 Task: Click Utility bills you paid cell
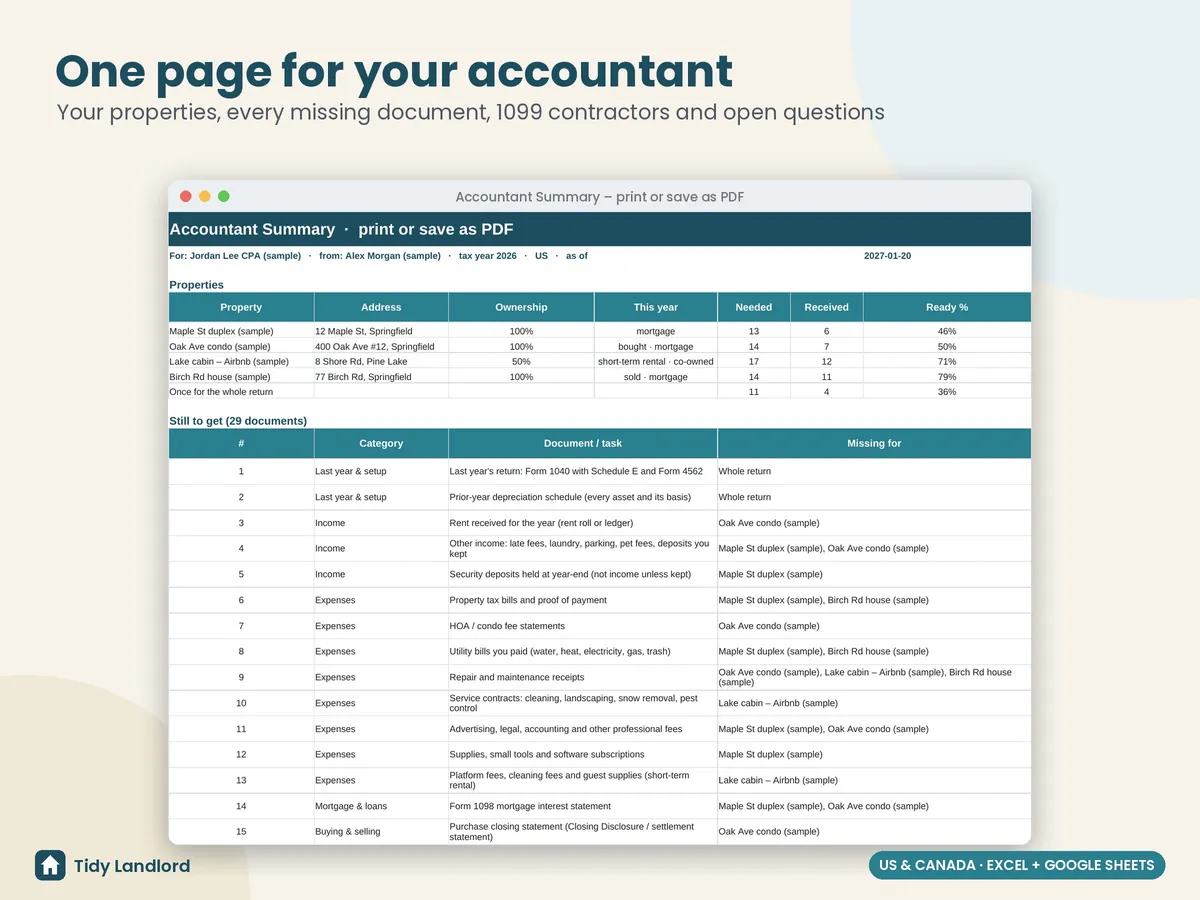[583, 651]
